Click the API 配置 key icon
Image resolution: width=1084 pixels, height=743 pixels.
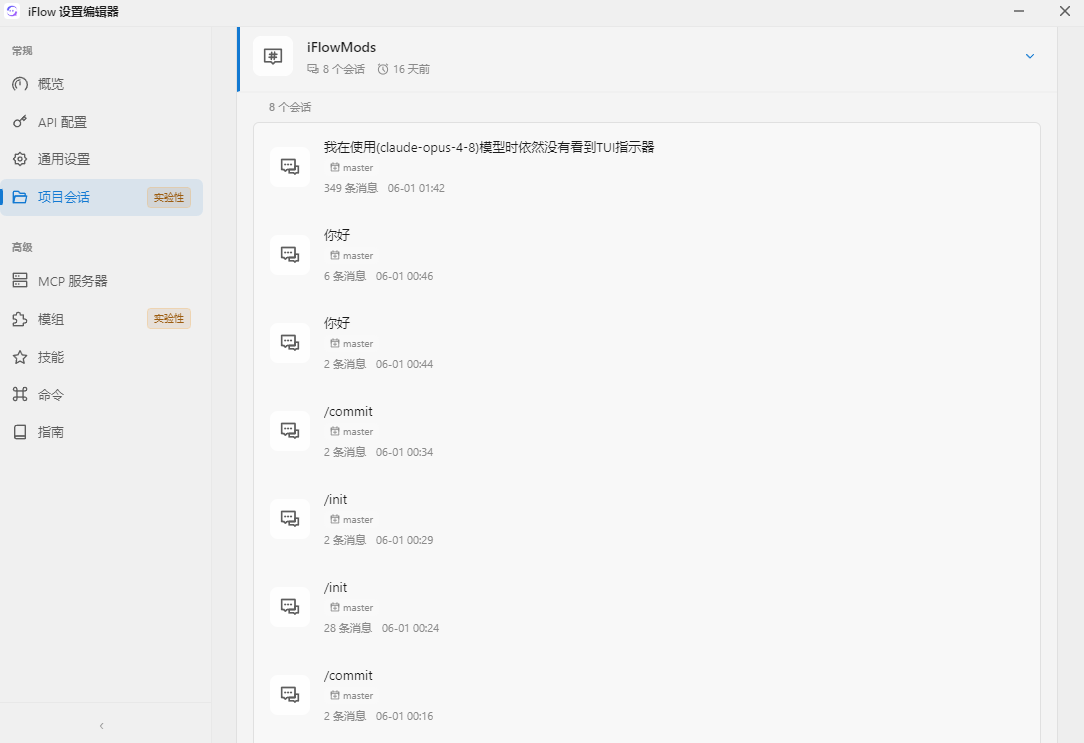click(x=20, y=122)
